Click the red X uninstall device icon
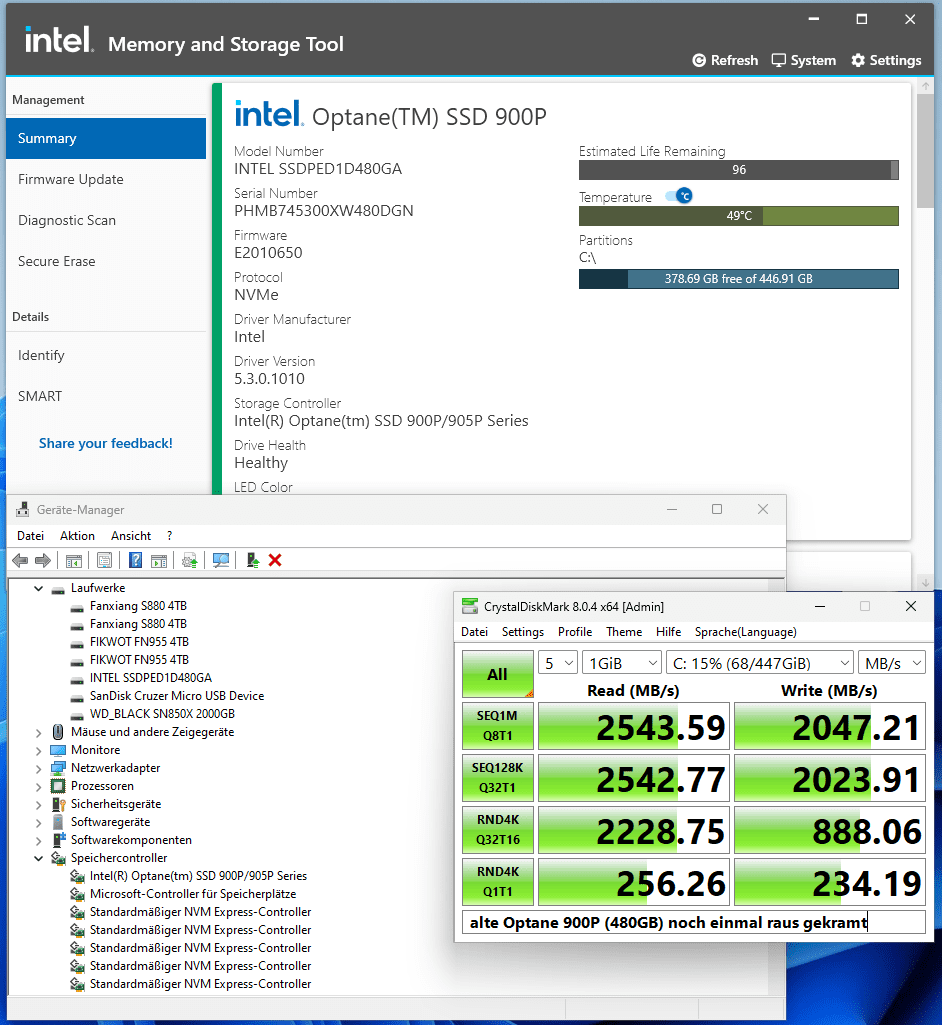Viewport: 942px width, 1025px height. (x=275, y=560)
